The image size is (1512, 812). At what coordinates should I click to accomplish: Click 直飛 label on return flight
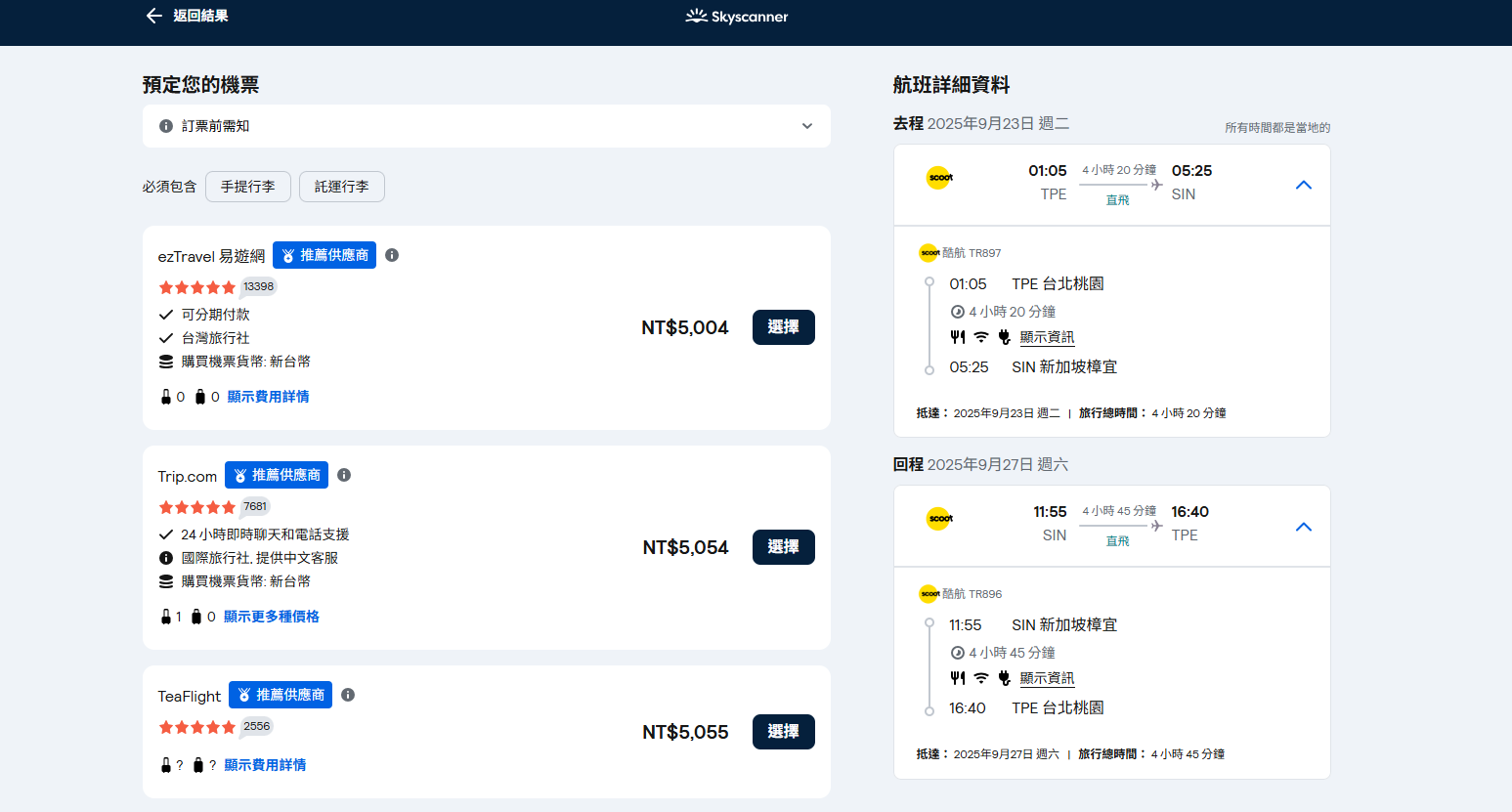click(1117, 541)
